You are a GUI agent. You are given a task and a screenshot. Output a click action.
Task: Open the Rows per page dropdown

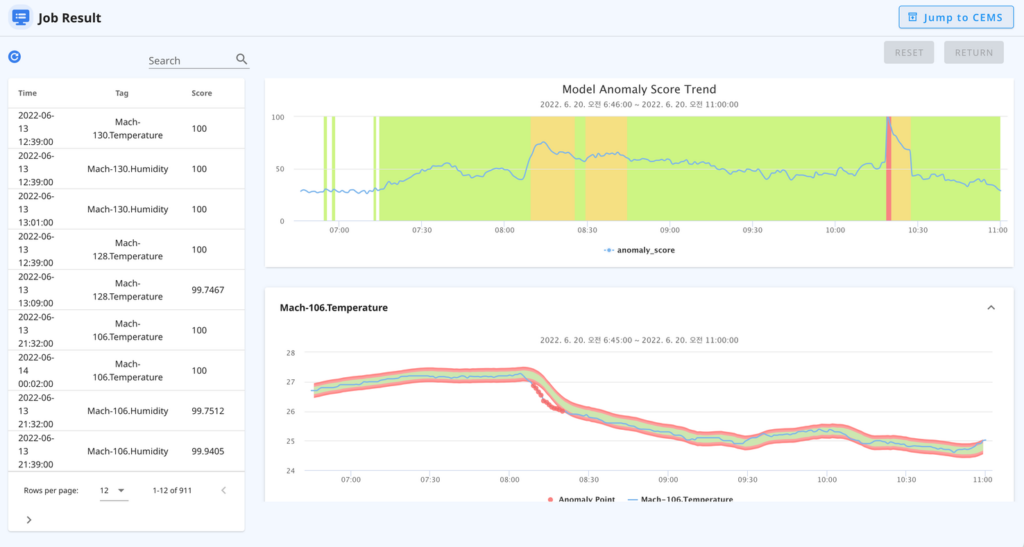(x=113, y=490)
